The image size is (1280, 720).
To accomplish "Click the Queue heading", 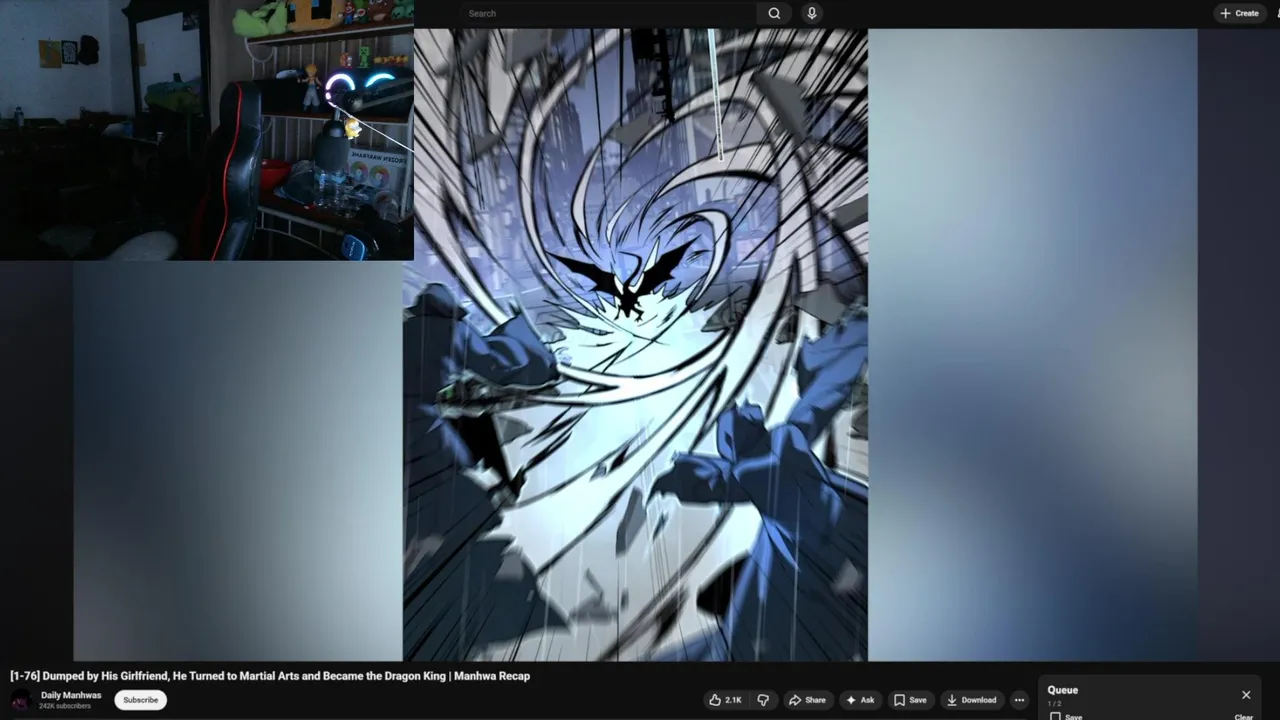I will (x=1062, y=690).
